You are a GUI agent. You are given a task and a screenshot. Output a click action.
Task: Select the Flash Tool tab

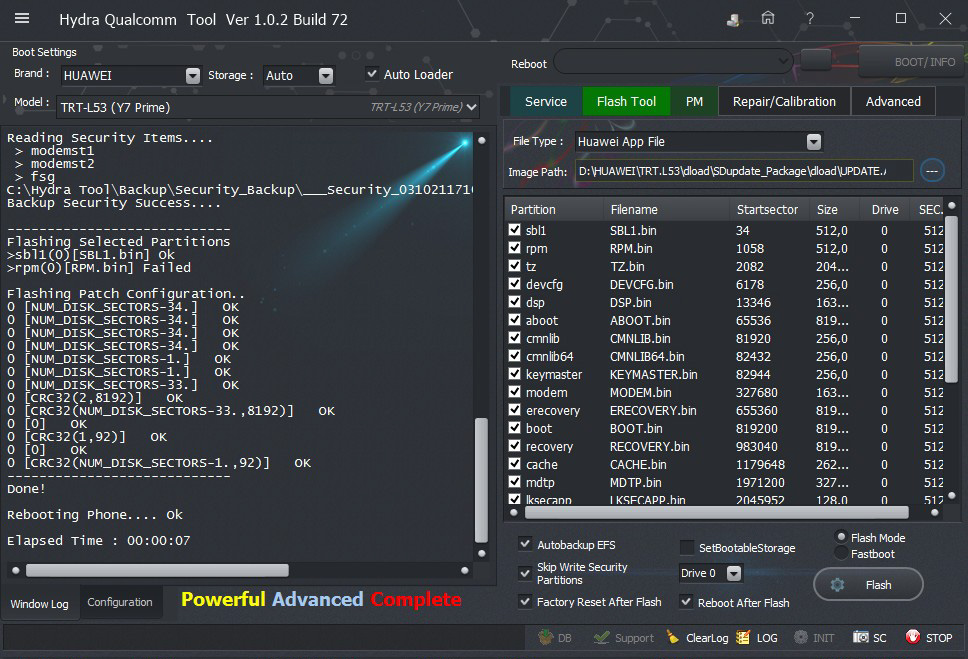tap(626, 101)
